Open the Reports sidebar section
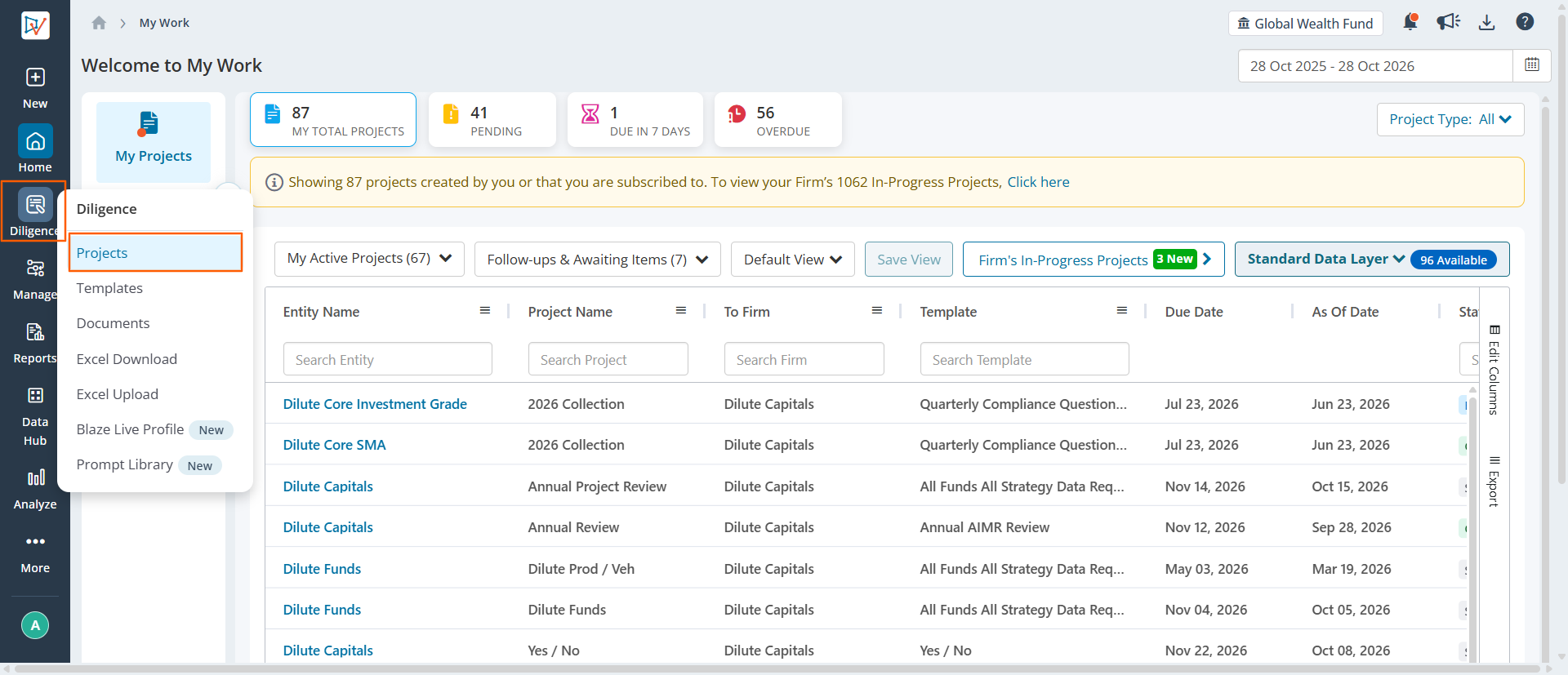 [35, 343]
